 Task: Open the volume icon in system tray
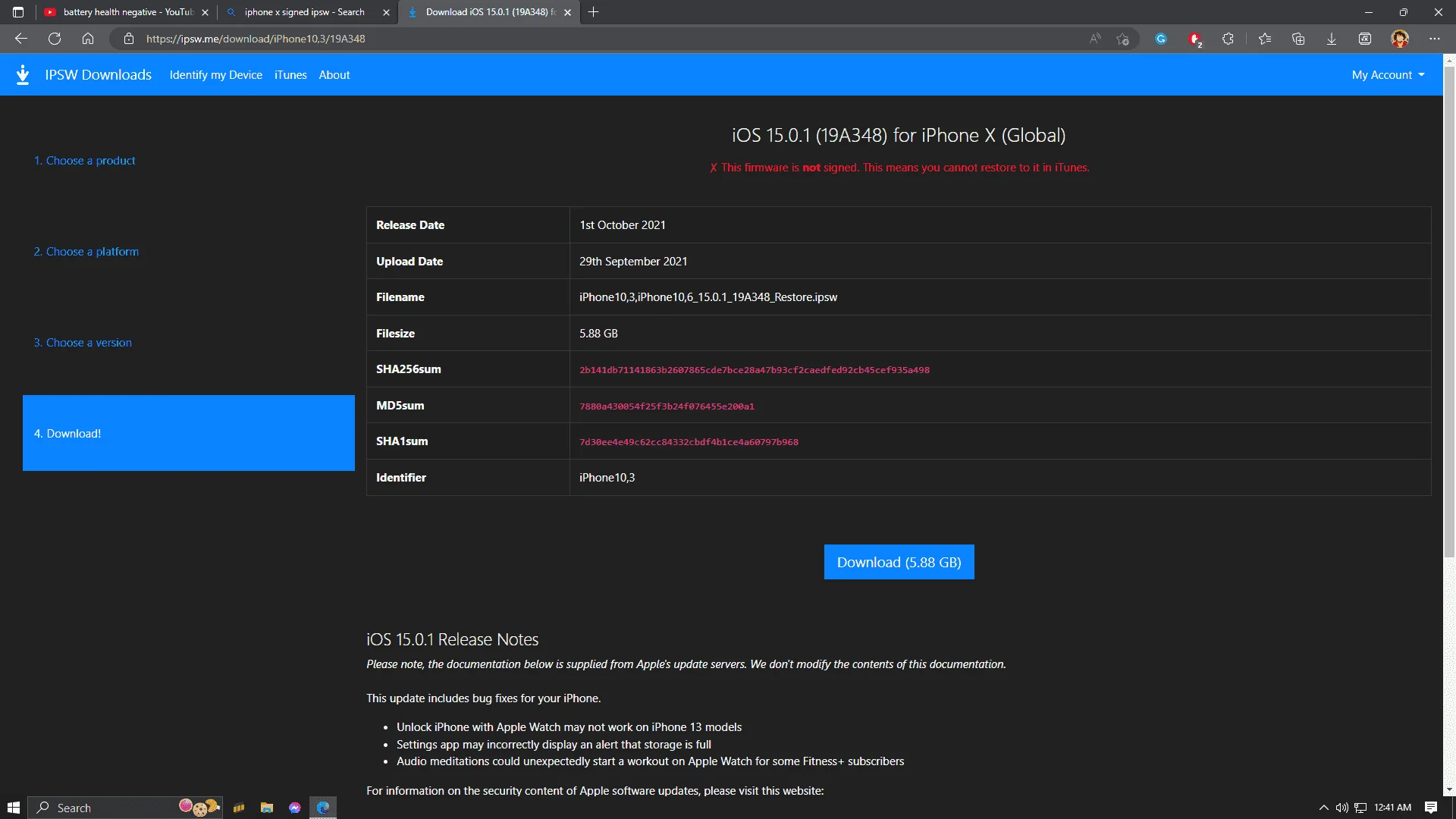coord(1342,808)
